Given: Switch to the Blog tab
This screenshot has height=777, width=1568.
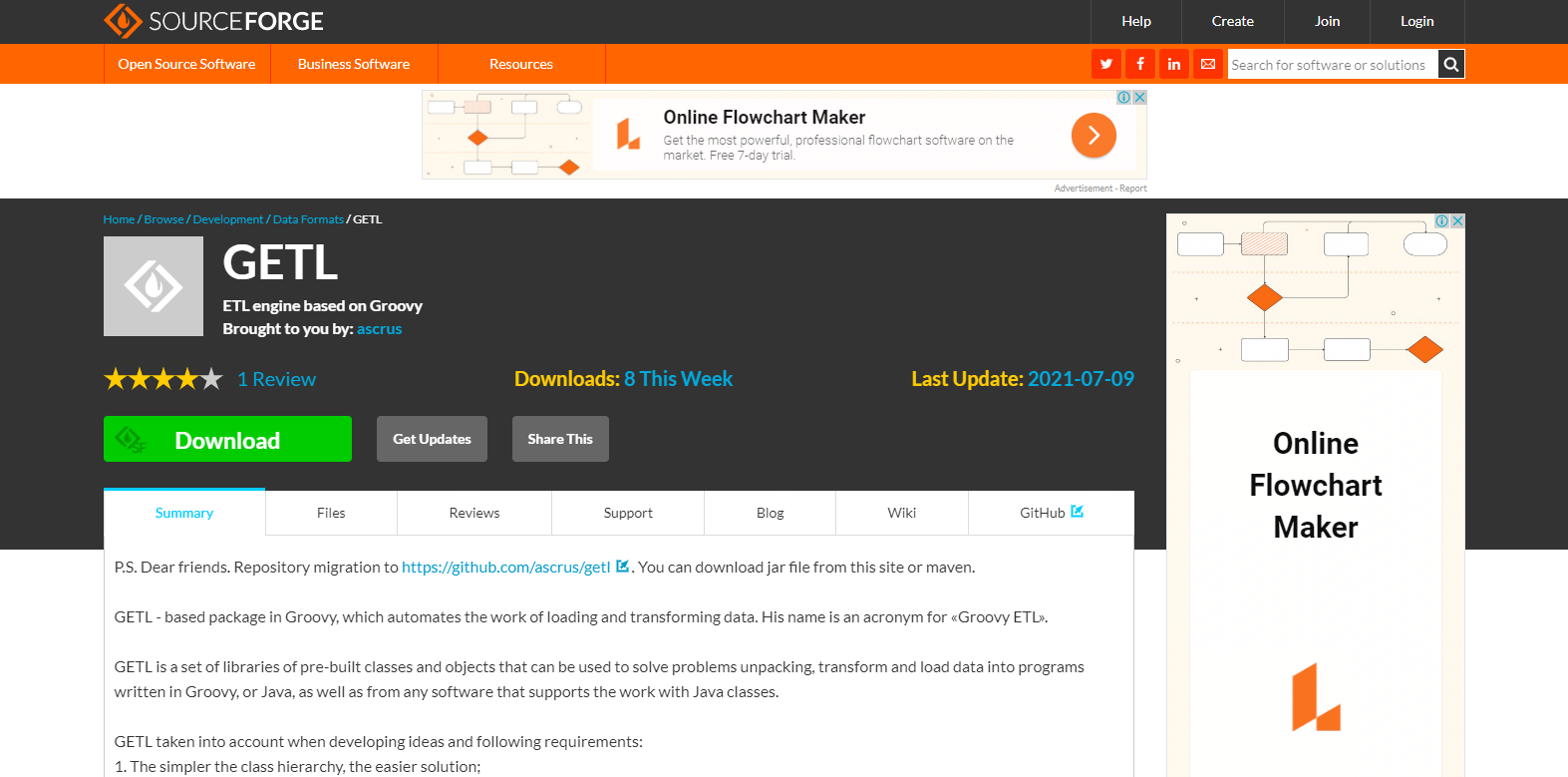Looking at the screenshot, I should point(771,513).
